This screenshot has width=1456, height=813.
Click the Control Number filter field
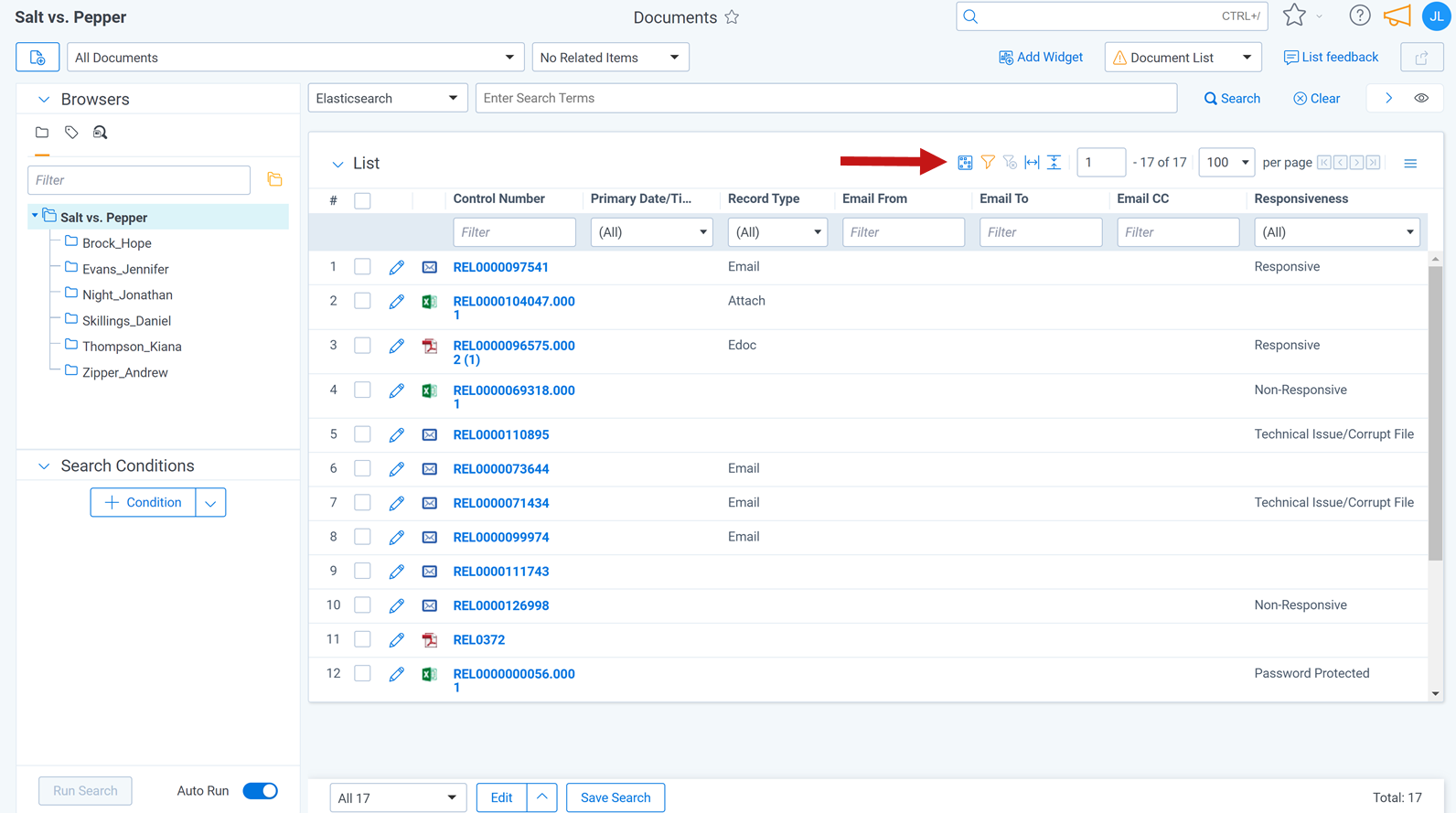514,232
